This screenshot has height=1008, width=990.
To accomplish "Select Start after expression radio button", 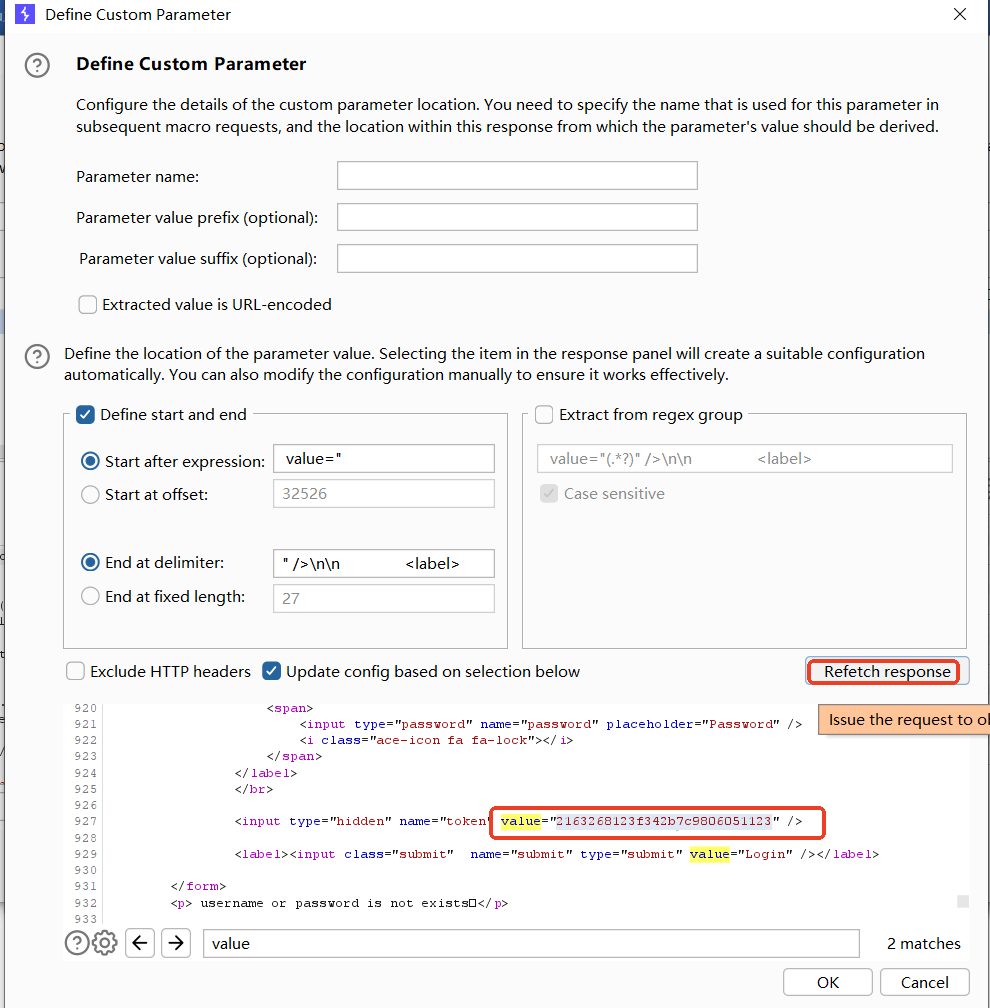I will 90,461.
